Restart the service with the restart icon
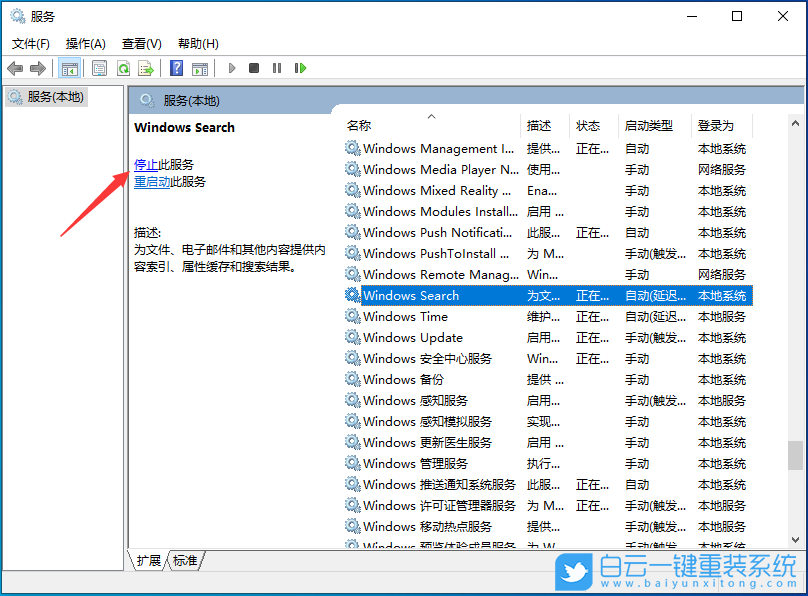 (x=300, y=67)
